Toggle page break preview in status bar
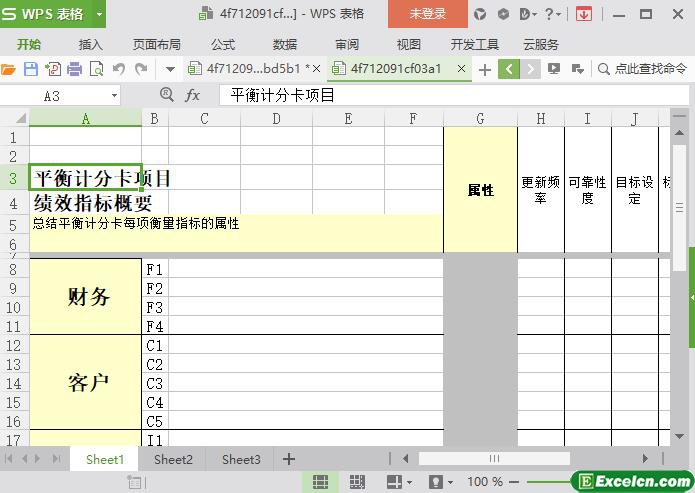This screenshot has height=493, width=695. click(x=358, y=482)
